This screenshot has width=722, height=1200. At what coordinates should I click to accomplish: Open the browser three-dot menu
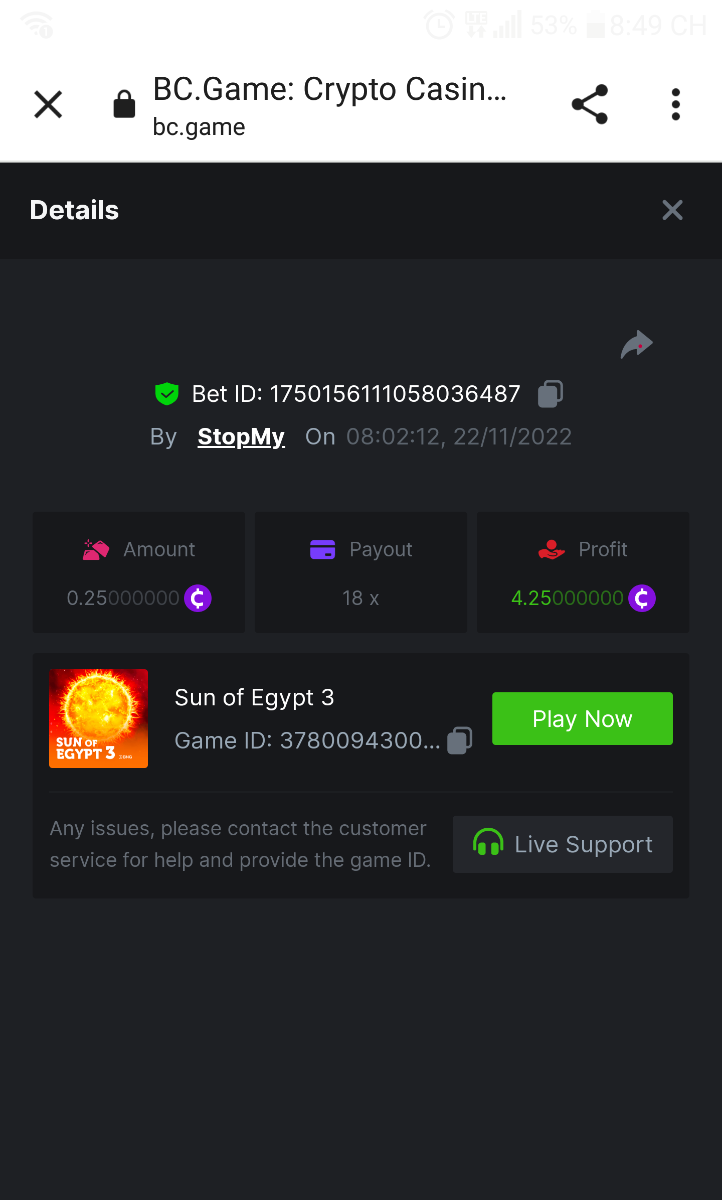click(676, 105)
